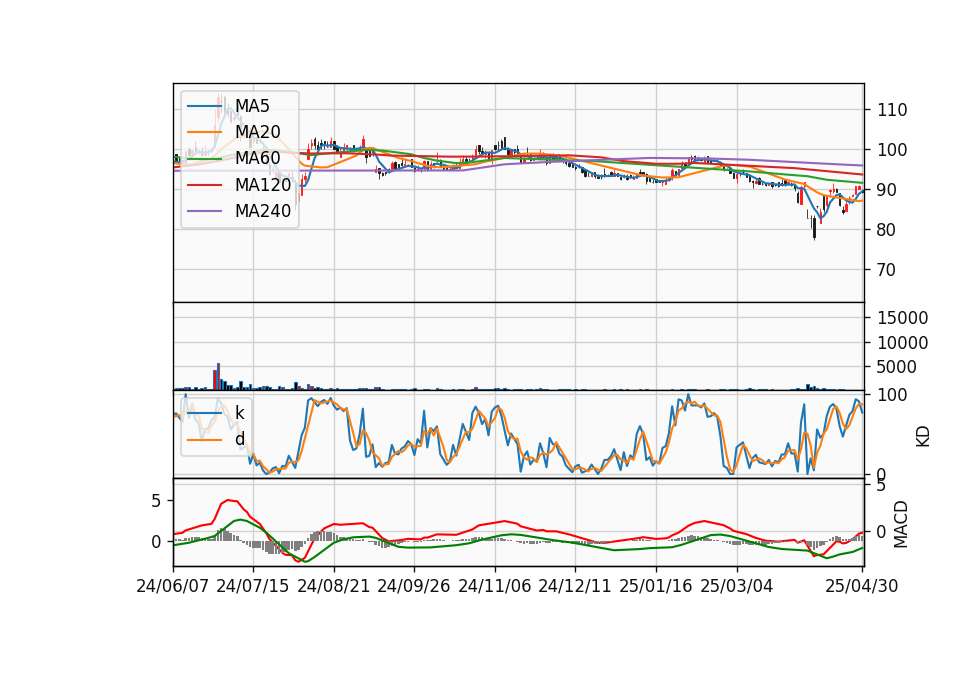Click the purple MA240 legend line sample
Image resolution: width=960 pixels, height=690 pixels.
(204, 211)
